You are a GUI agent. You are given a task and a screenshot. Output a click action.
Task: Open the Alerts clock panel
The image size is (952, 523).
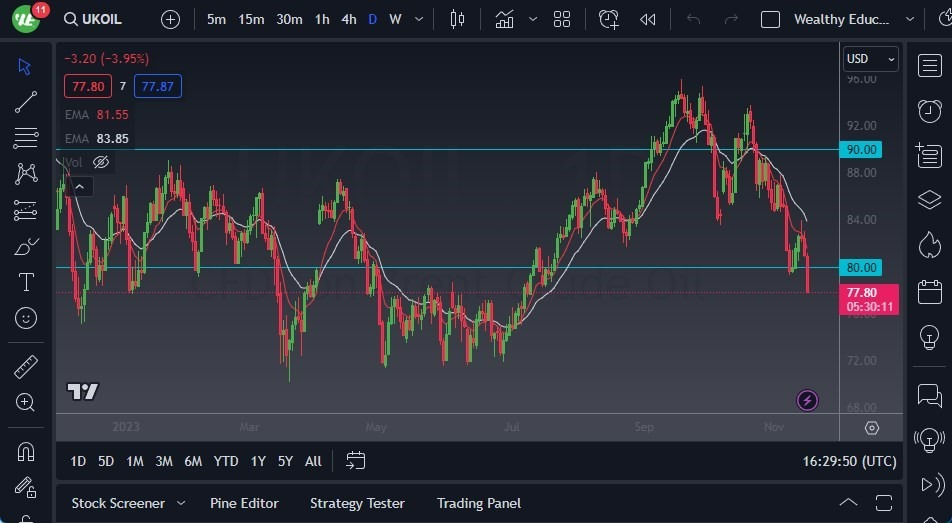coord(929,111)
